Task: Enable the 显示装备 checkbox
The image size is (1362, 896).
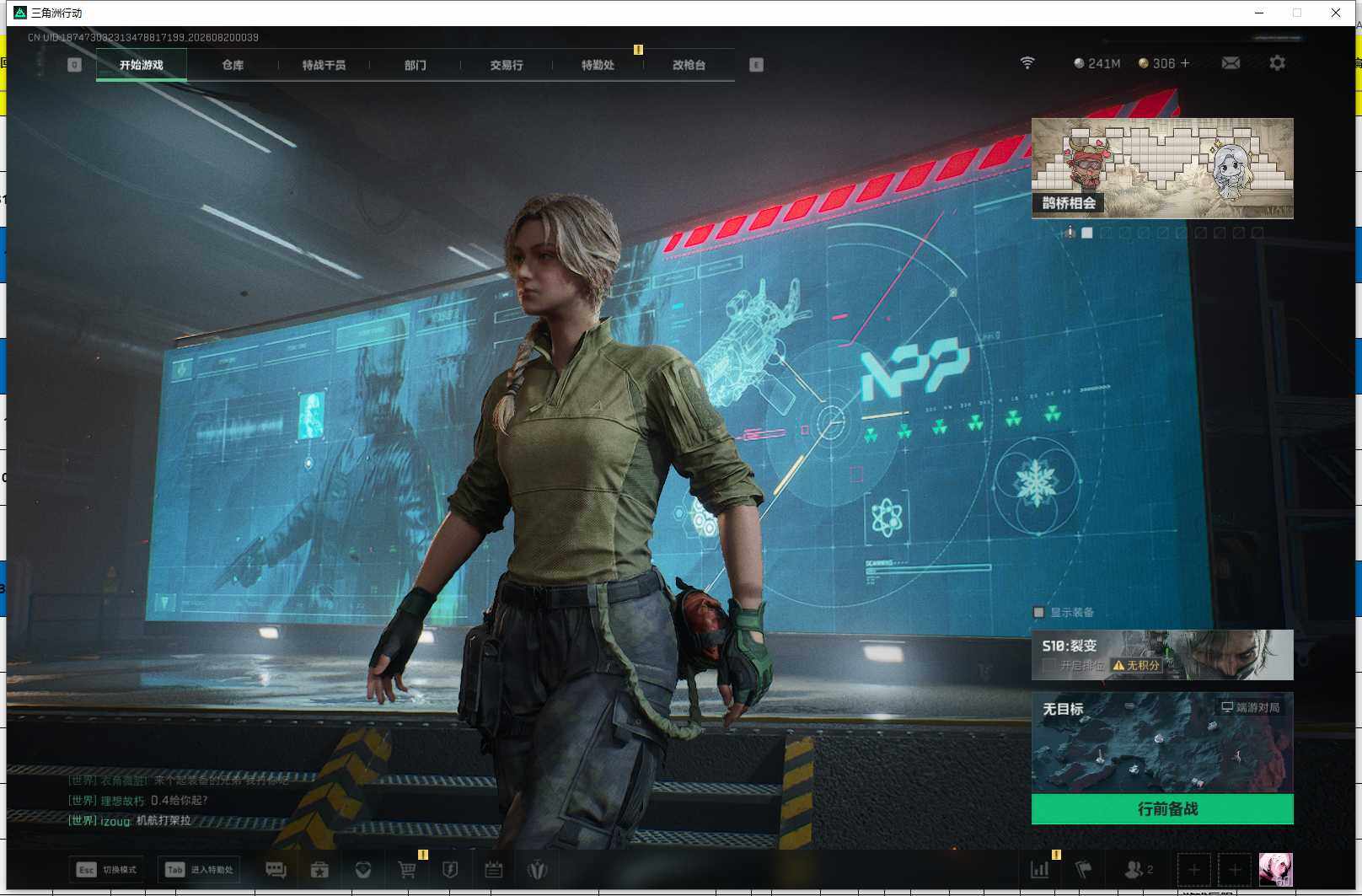Action: coord(1039,613)
